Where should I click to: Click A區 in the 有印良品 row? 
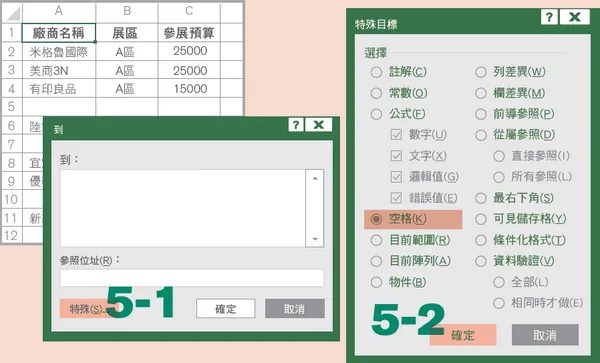pos(127,88)
